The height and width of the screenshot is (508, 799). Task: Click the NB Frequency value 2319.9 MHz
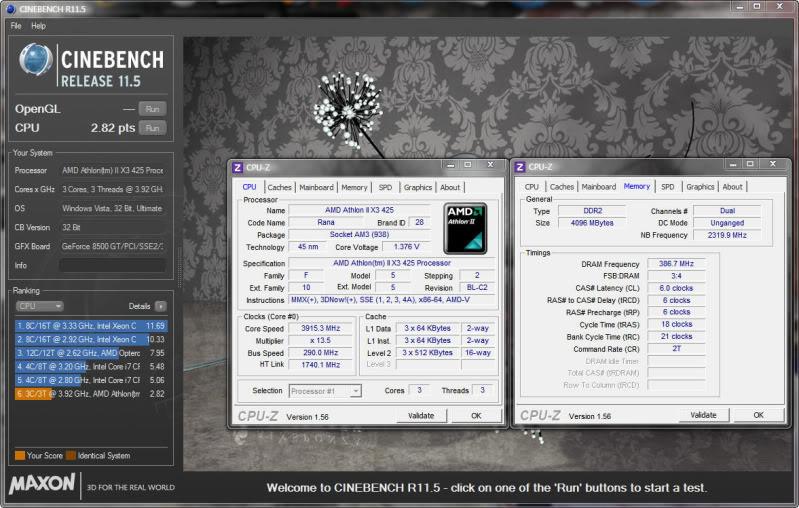pos(727,235)
